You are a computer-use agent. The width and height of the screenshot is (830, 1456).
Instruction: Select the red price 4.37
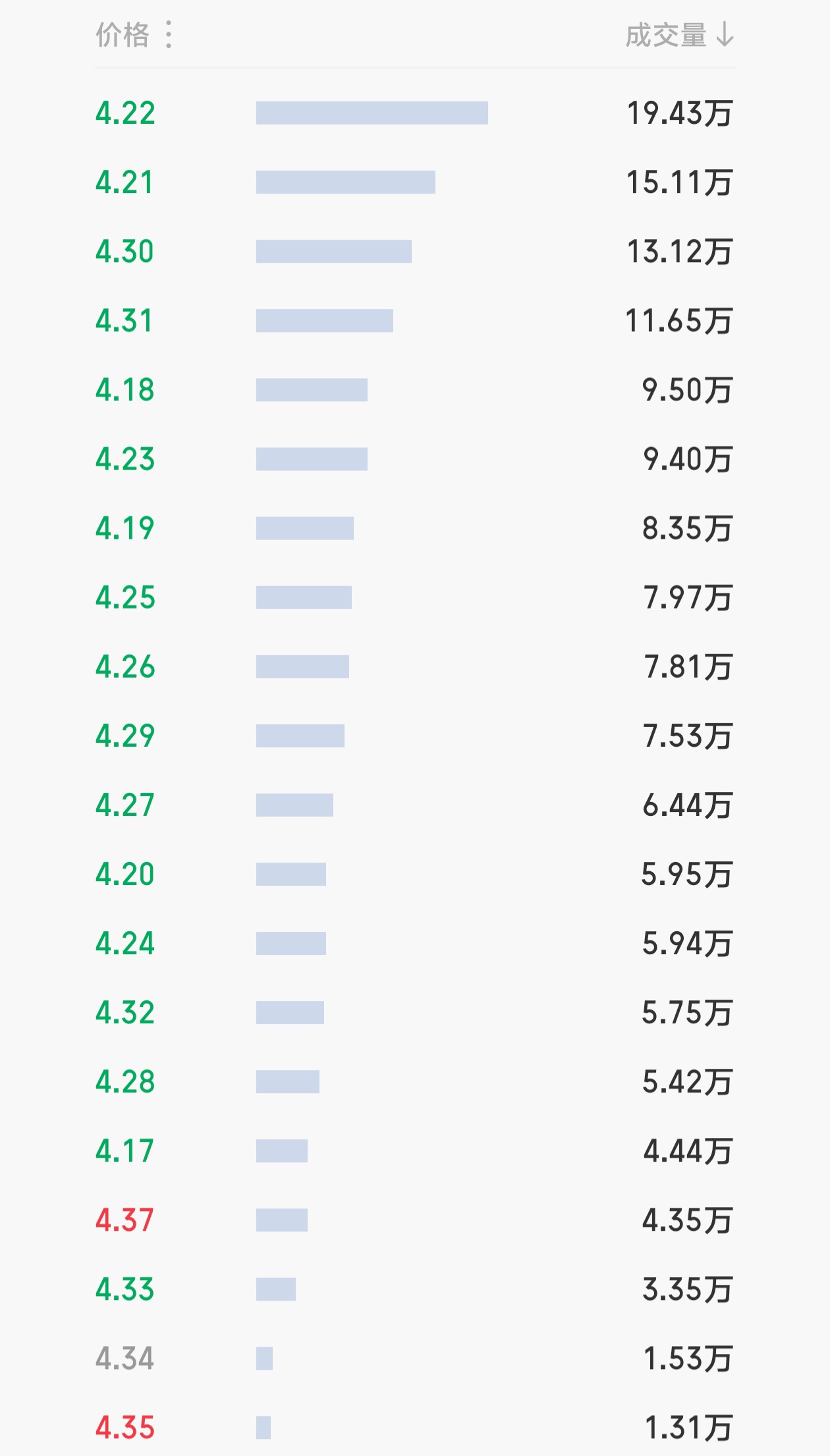[124, 1220]
